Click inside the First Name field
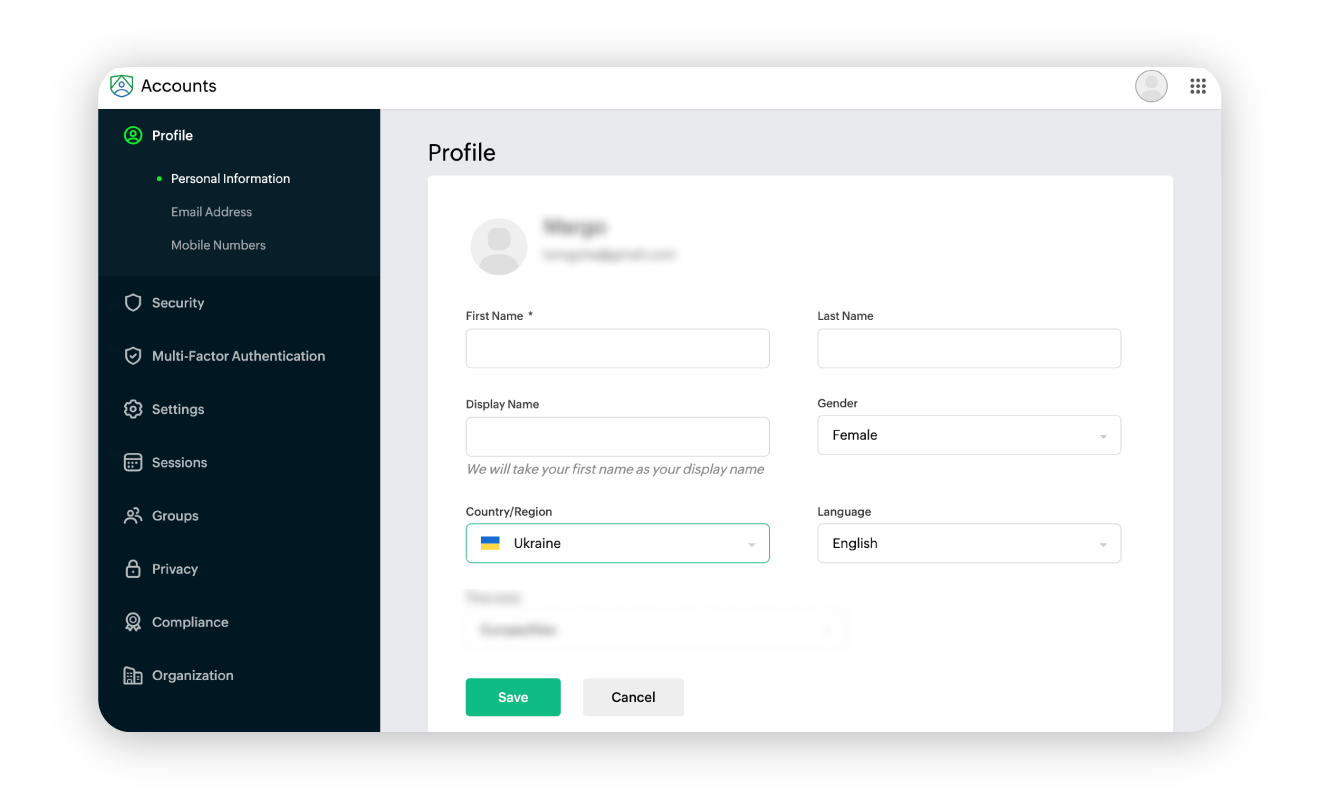The width and height of the screenshot is (1317, 795). pos(617,348)
